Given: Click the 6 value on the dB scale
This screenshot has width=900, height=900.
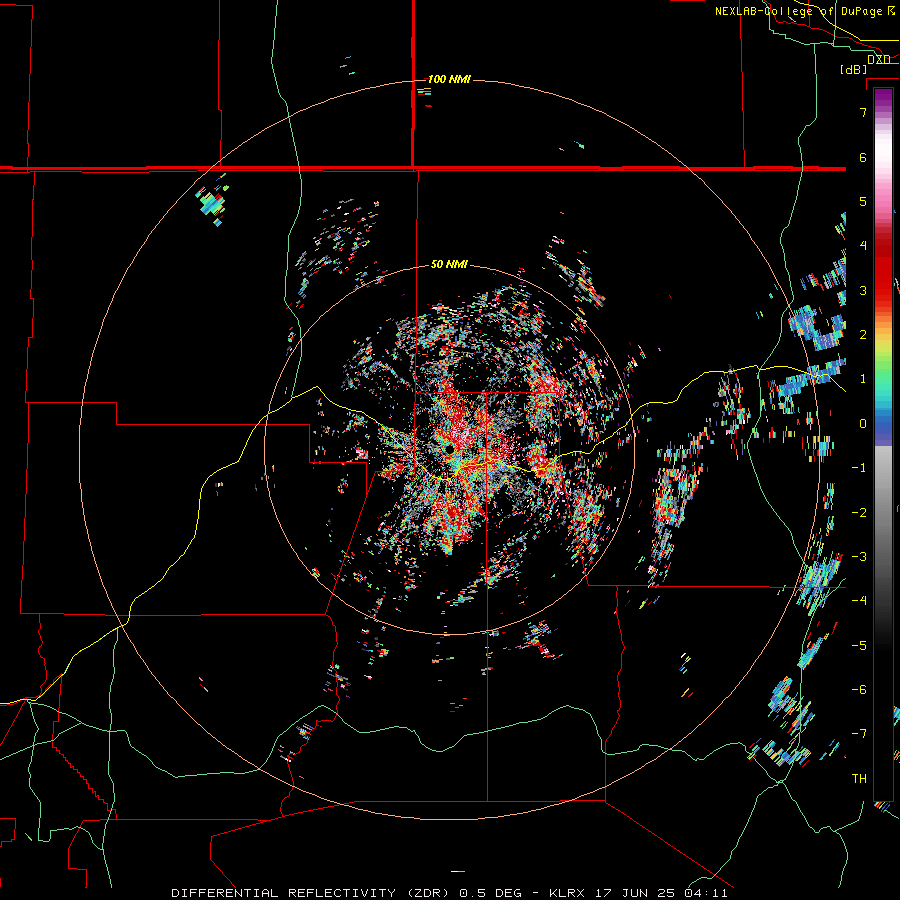Looking at the screenshot, I should (863, 157).
